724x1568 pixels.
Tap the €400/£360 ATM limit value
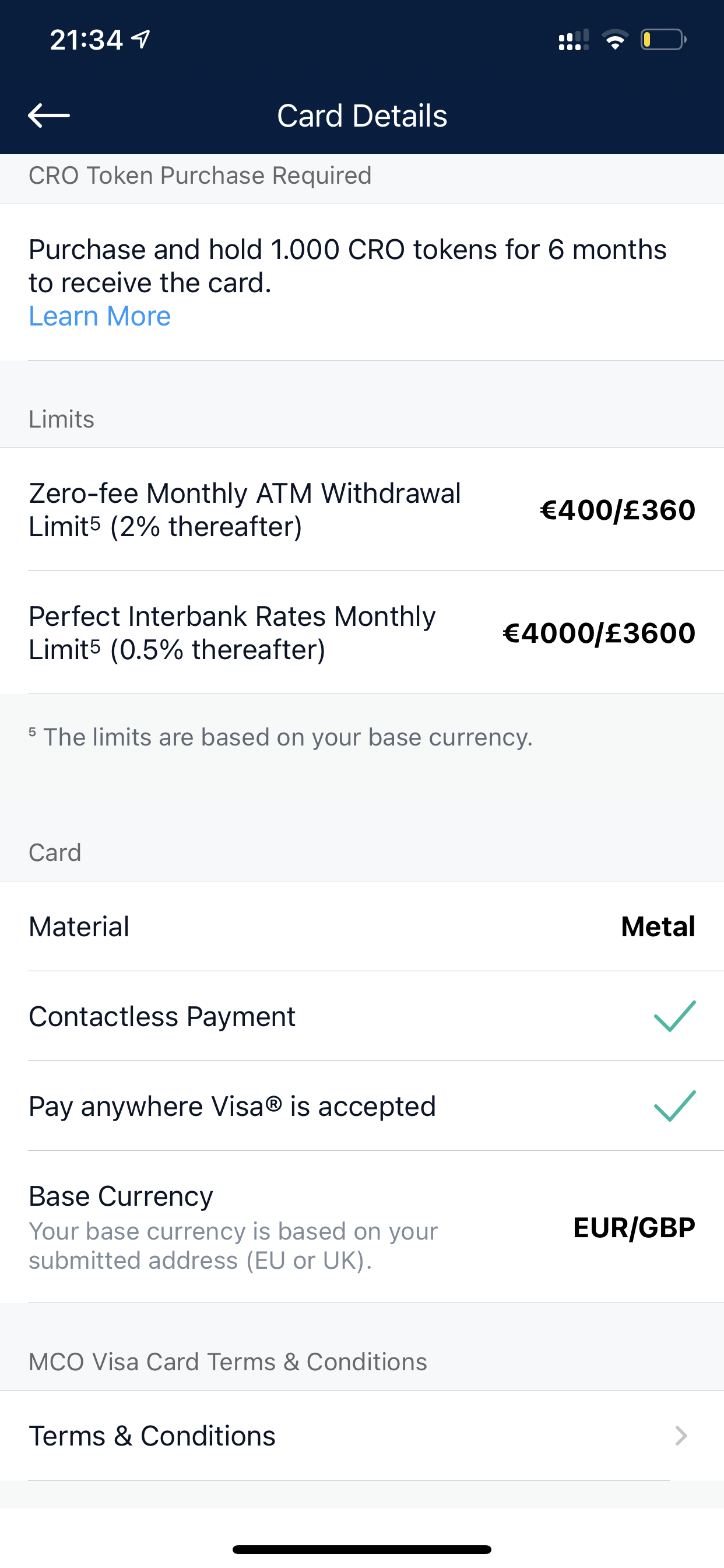pos(617,509)
